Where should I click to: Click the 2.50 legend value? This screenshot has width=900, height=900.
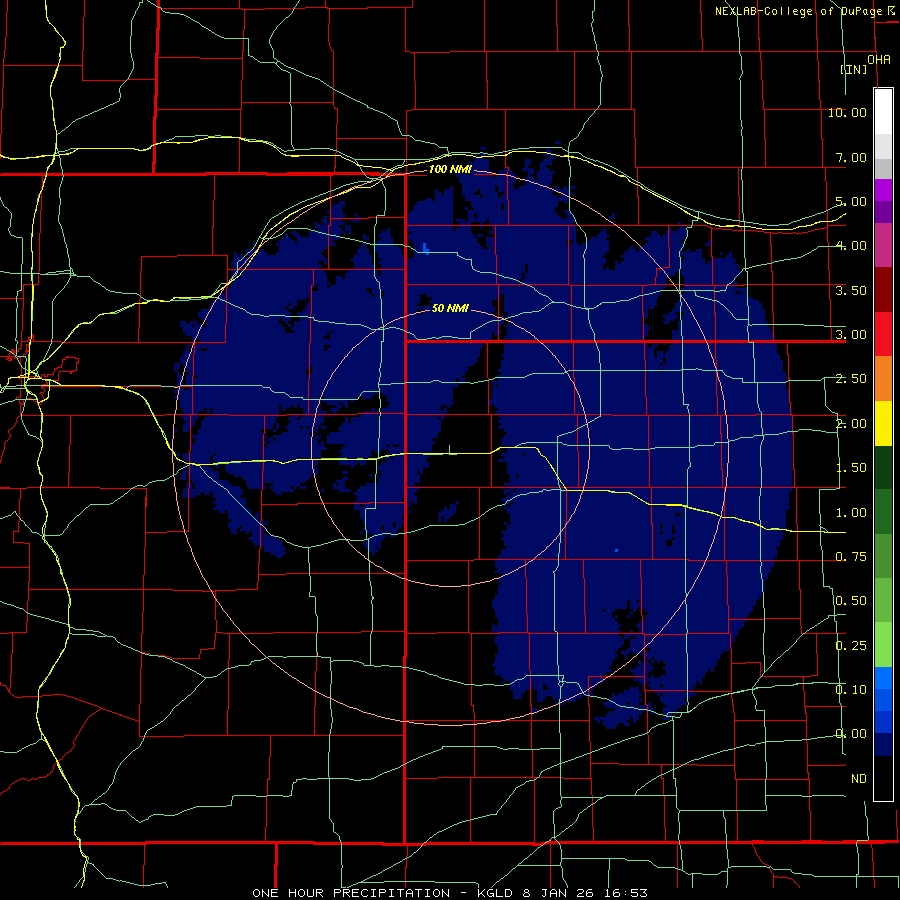[x=851, y=379]
